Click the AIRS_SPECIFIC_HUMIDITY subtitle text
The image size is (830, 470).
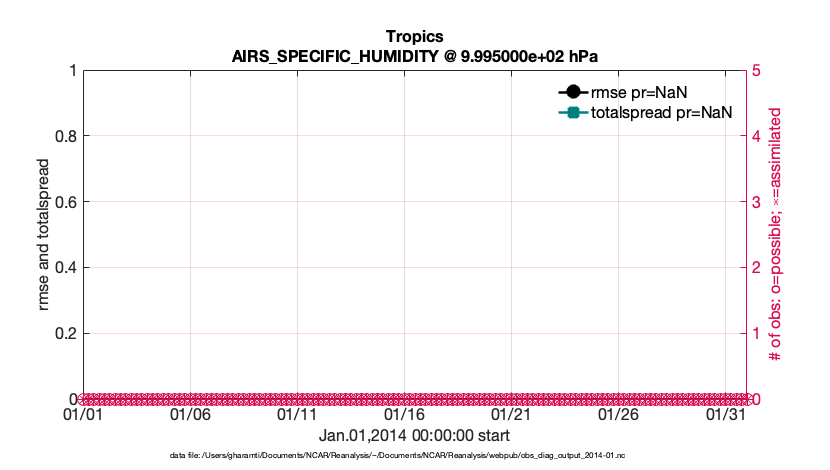(x=414, y=55)
